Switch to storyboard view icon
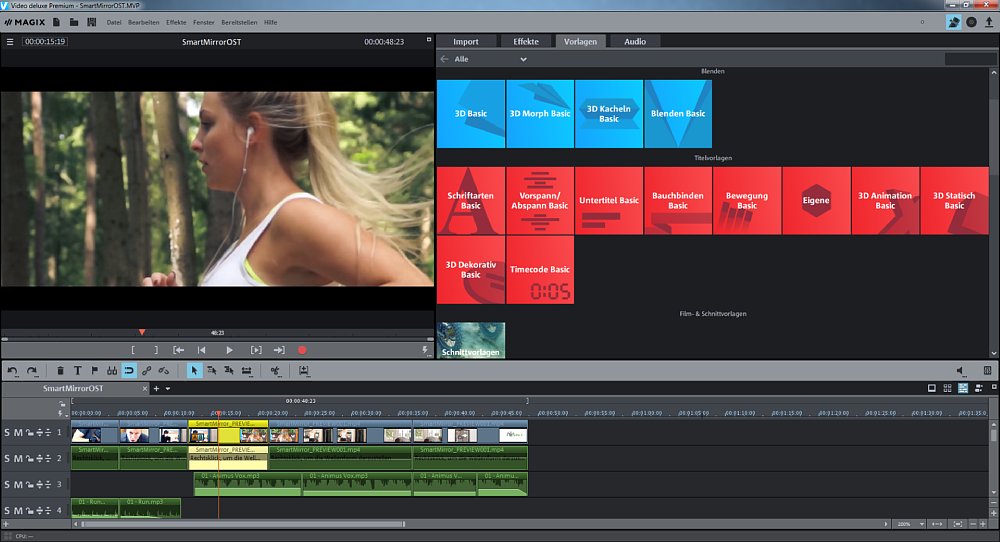The image size is (1000, 542). [x=932, y=388]
